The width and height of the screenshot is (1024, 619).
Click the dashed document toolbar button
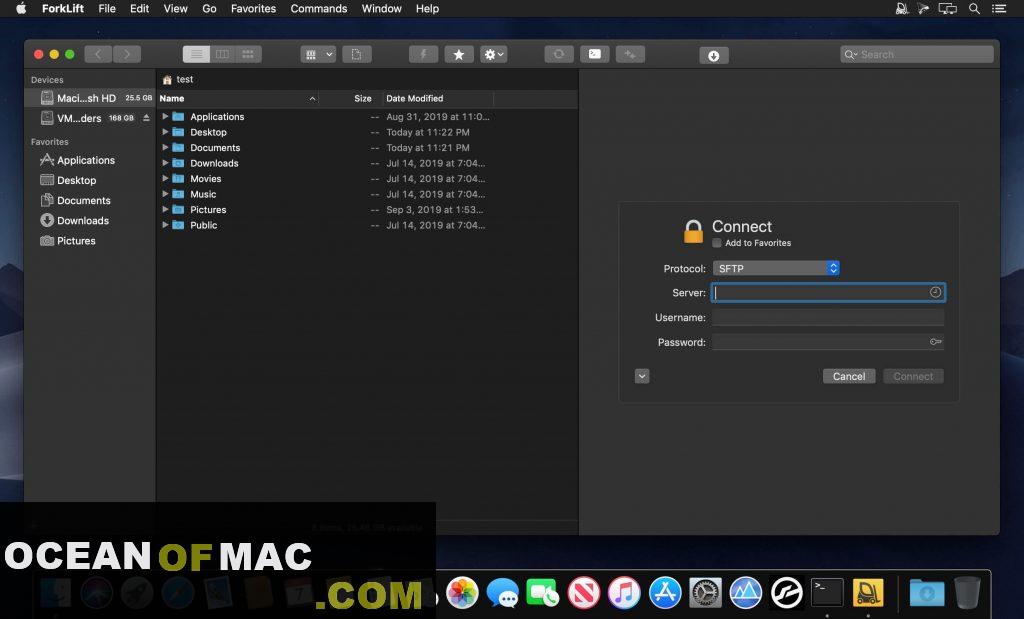(x=357, y=54)
